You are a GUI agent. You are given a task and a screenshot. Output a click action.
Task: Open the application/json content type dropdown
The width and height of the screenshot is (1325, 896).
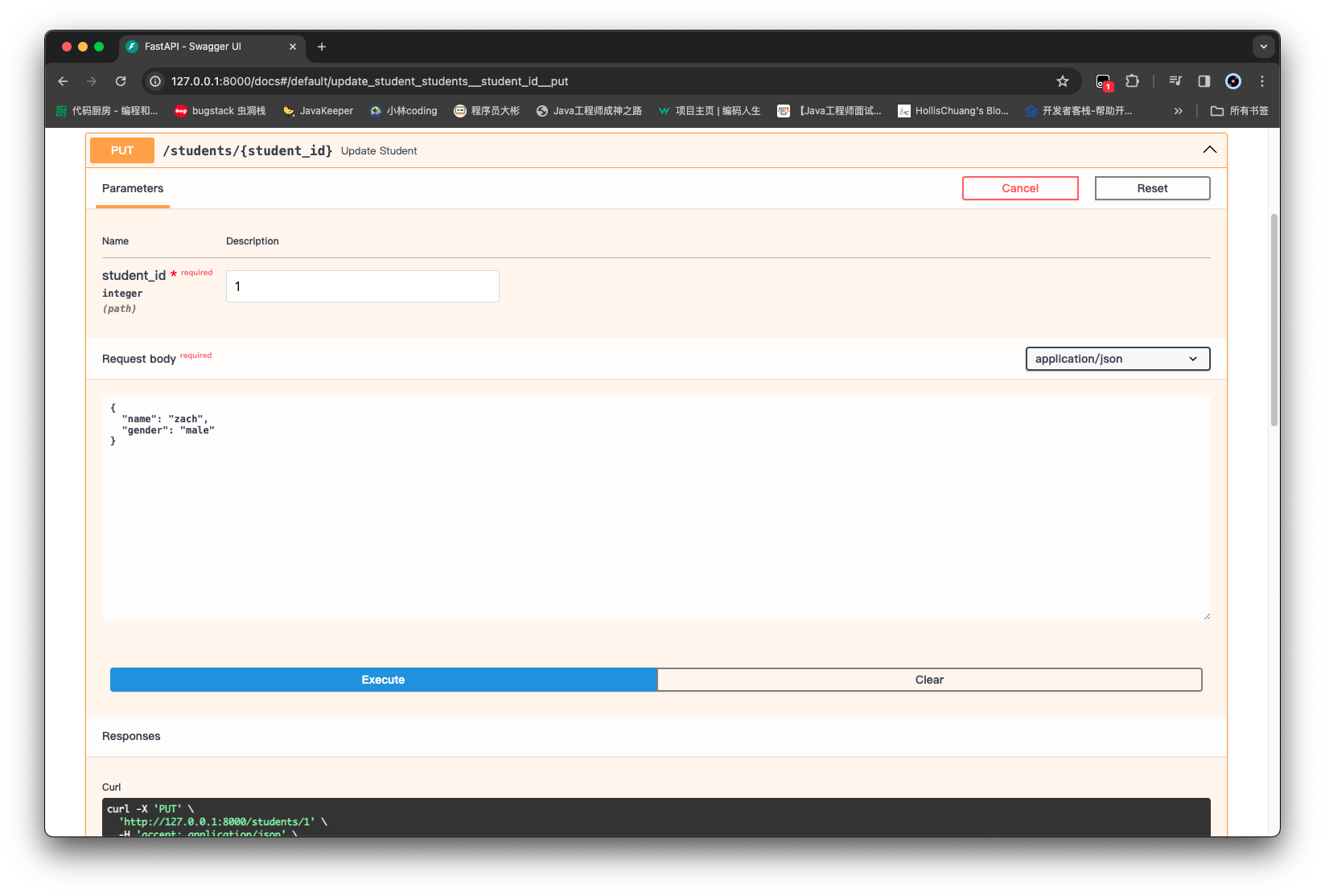pyautogui.click(x=1117, y=359)
